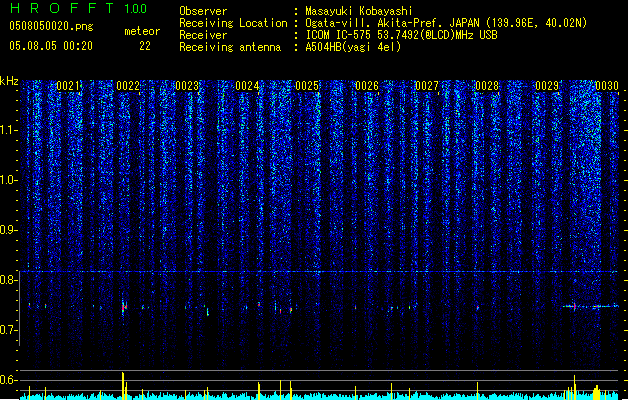Image resolution: width=629 pixels, height=400 pixels.
Task: Click the 0021 time marker
Action: pyautogui.click(x=68, y=86)
